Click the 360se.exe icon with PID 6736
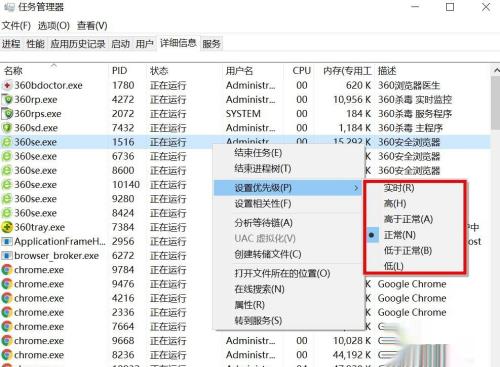 tap(7, 156)
